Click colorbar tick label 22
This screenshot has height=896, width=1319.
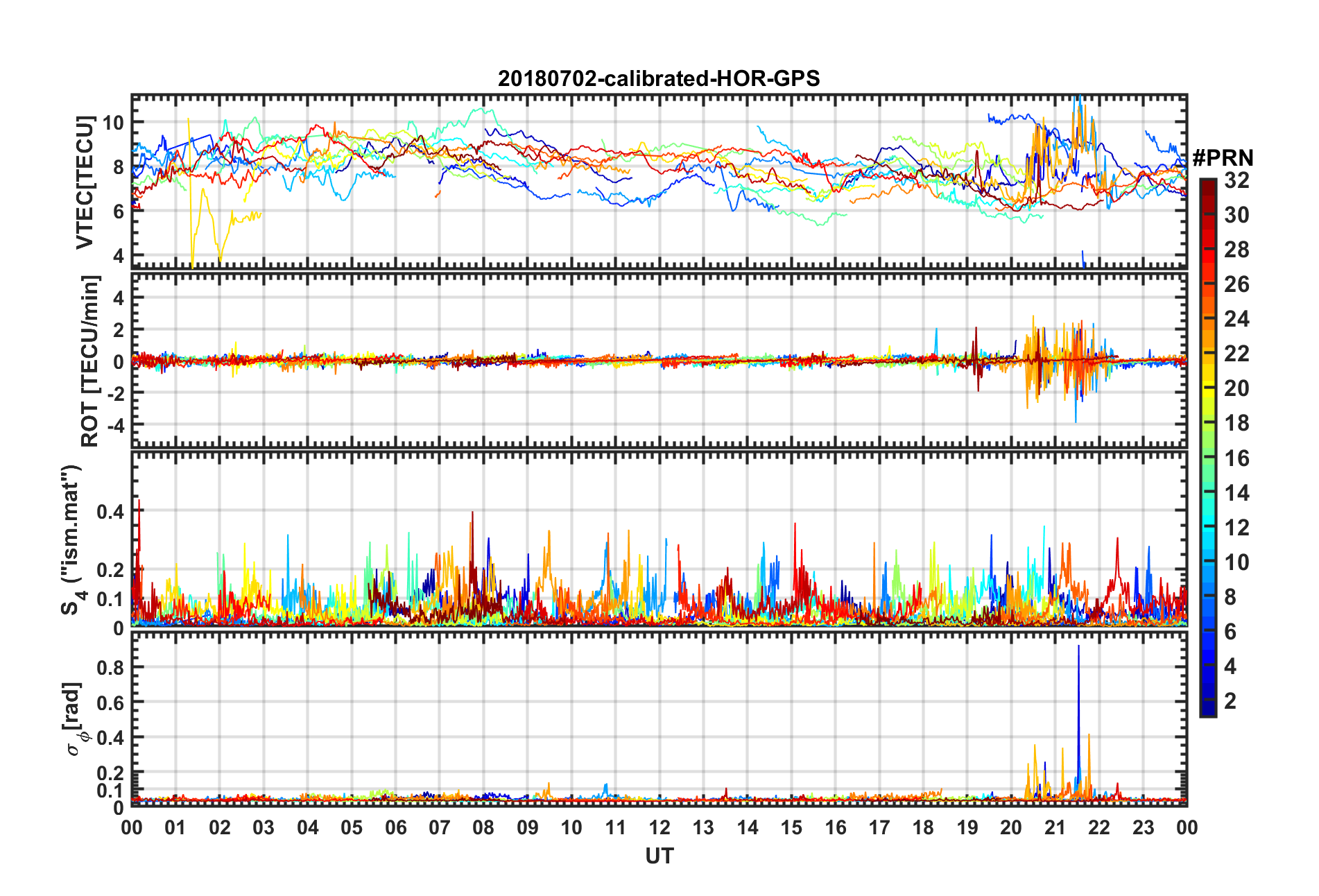coord(1236,354)
